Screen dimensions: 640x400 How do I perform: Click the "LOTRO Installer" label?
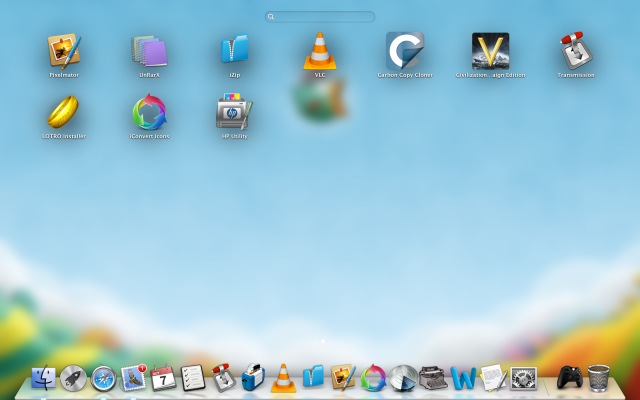pyautogui.click(x=64, y=136)
